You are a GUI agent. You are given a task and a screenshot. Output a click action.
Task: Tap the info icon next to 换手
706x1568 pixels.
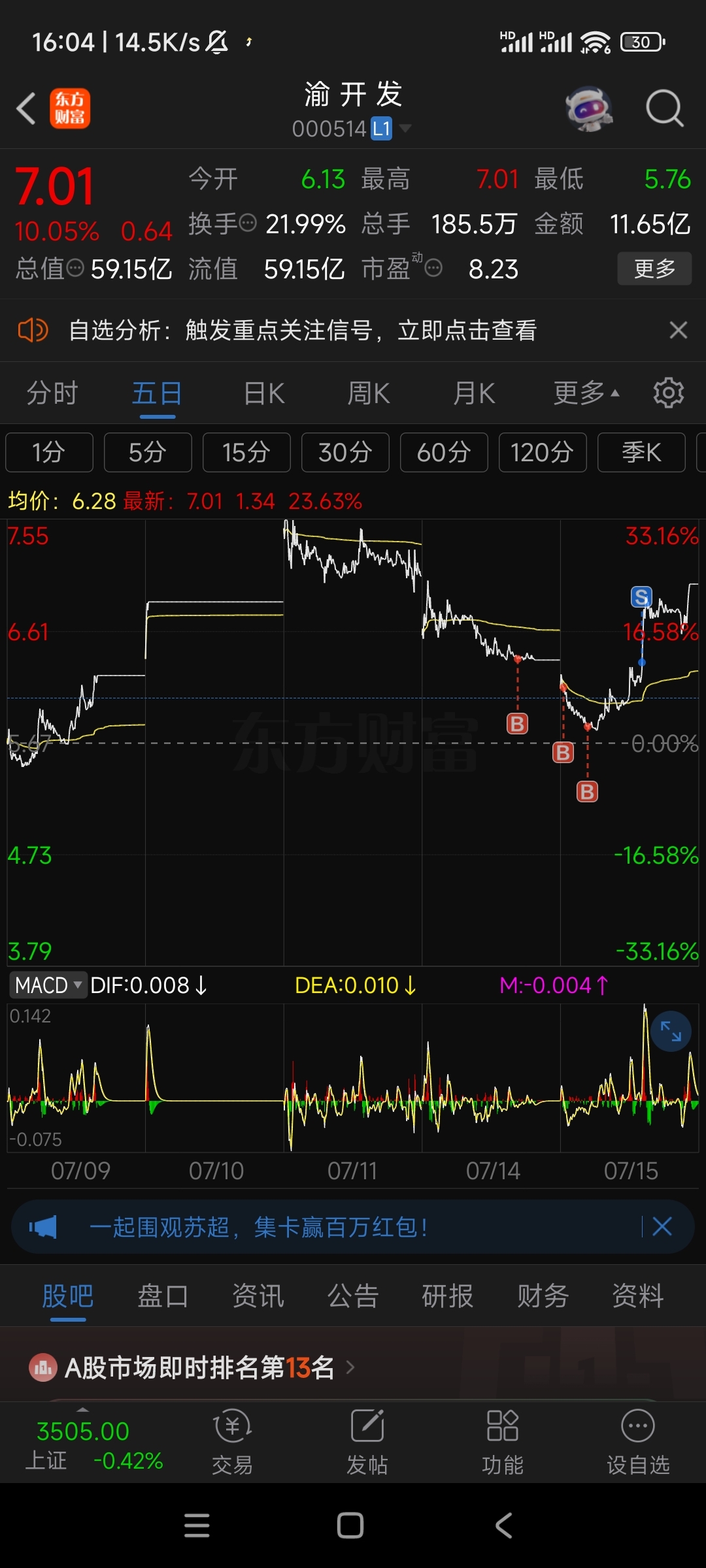[x=248, y=224]
